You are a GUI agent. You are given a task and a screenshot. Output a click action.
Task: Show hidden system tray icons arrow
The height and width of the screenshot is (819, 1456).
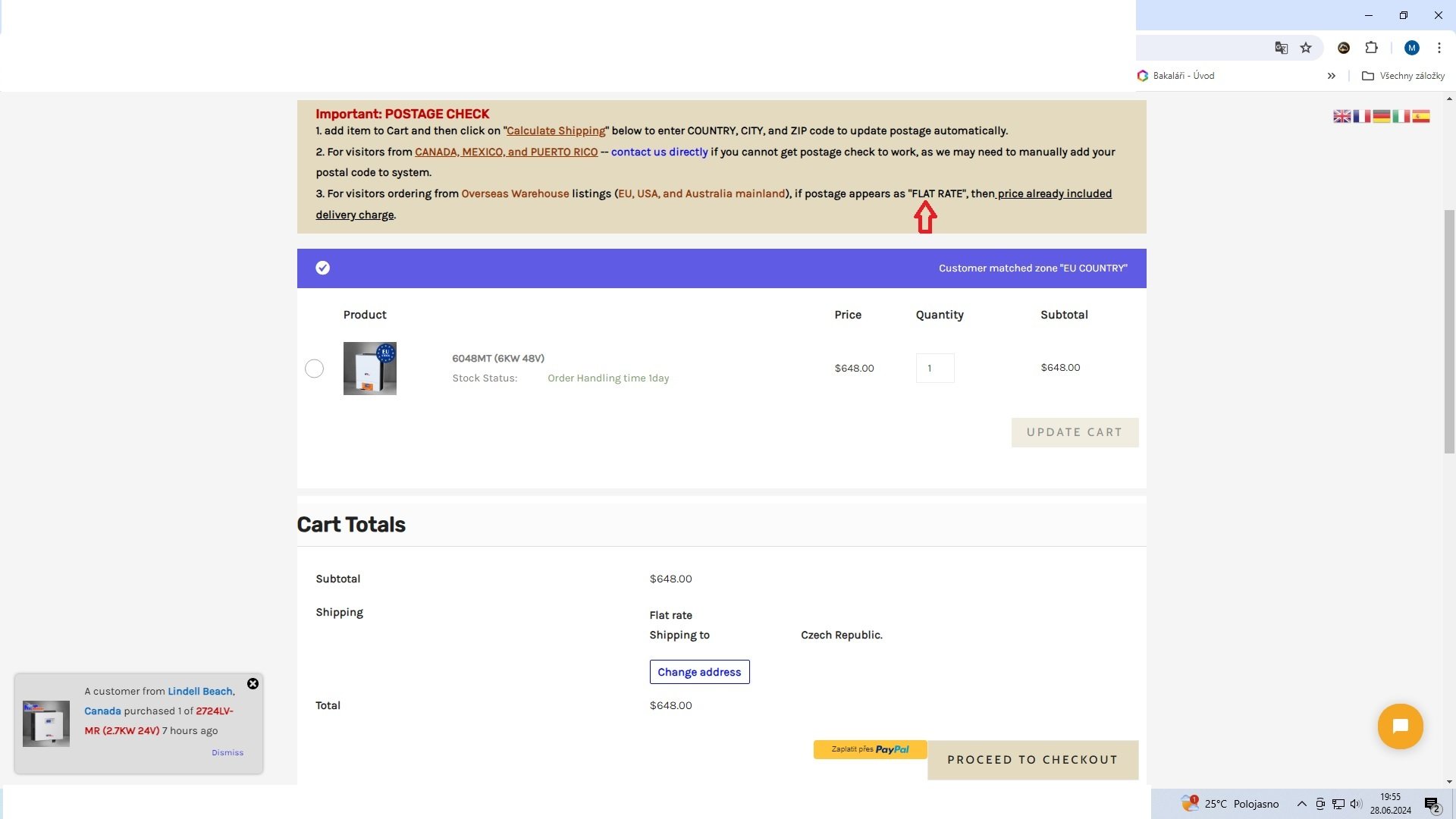1301,804
